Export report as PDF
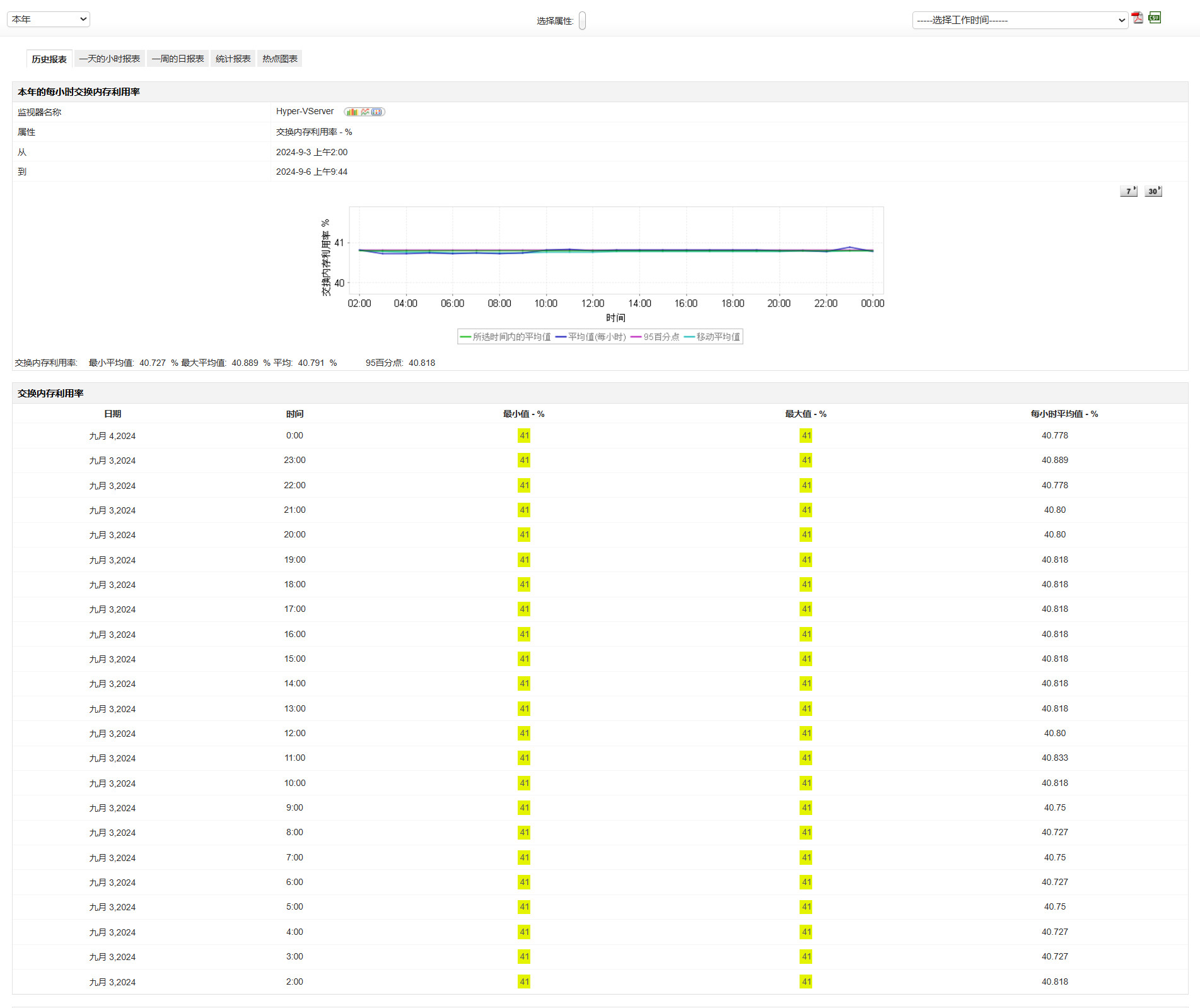Image resolution: width=1200 pixels, height=1008 pixels. 1137,18
